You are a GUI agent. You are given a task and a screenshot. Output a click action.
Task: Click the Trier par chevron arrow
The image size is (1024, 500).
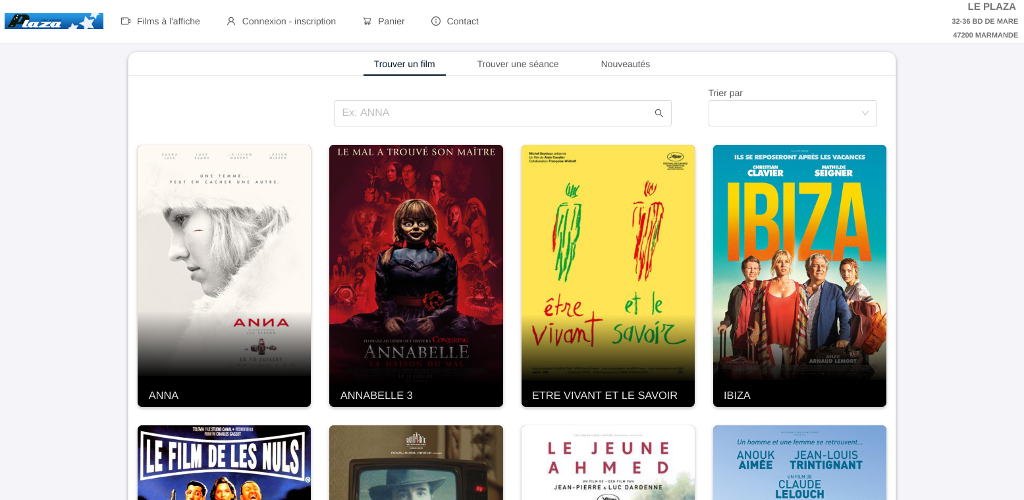[865, 113]
